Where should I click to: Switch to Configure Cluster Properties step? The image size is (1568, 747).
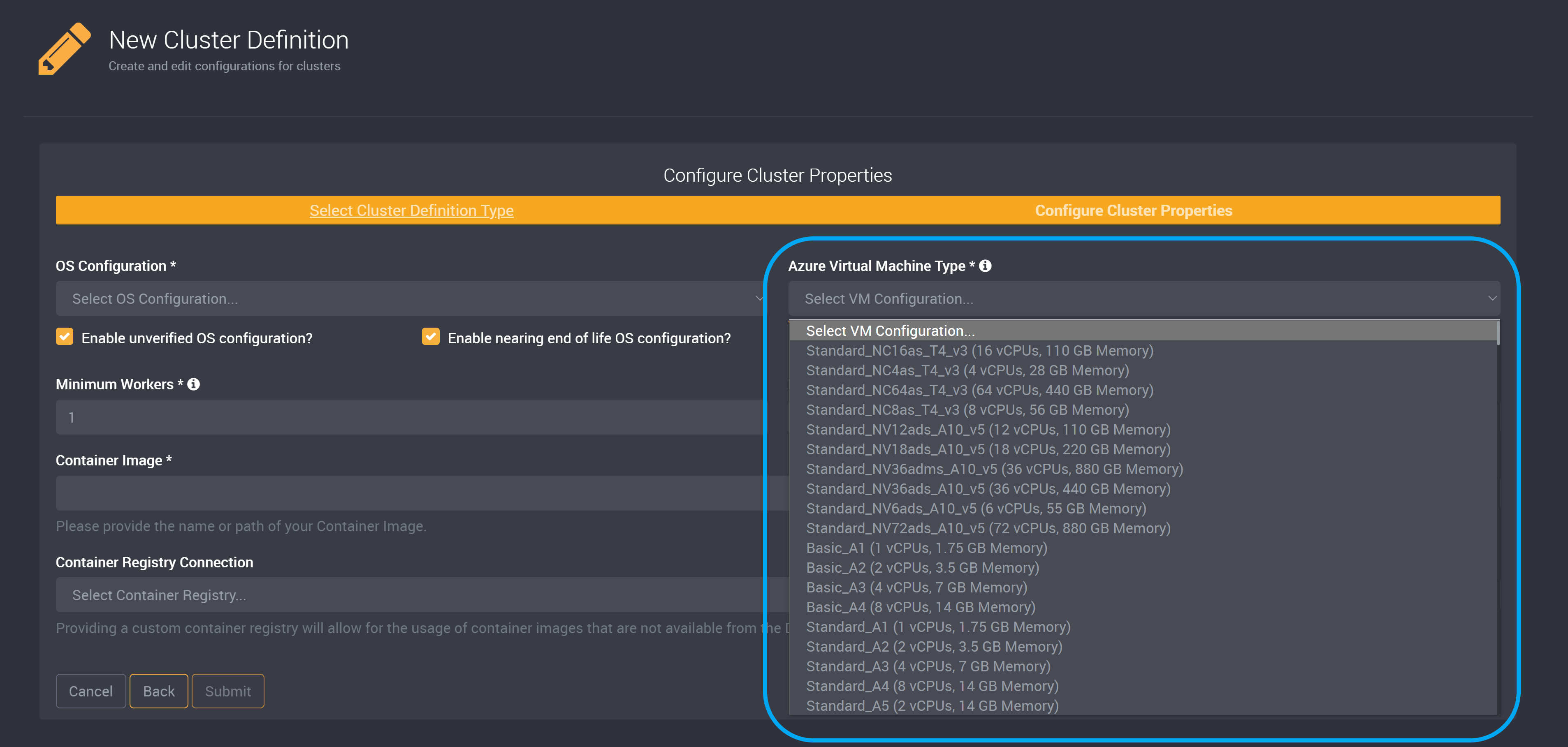[1133, 210]
